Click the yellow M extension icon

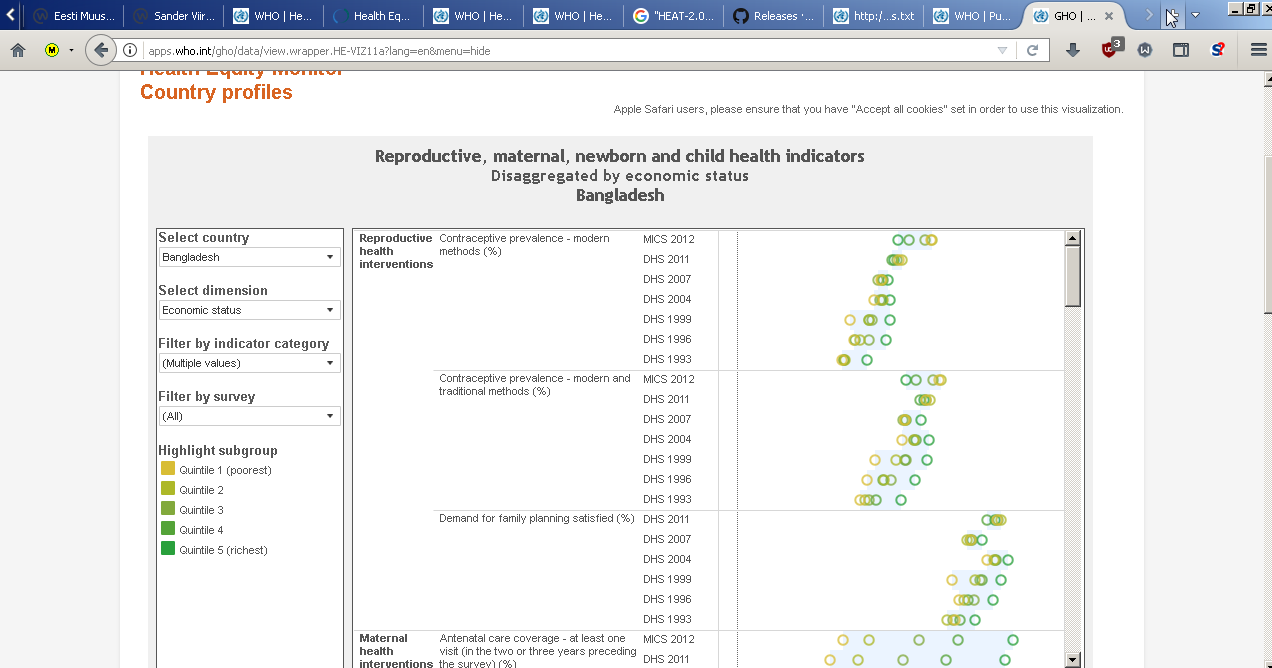pyautogui.click(x=52, y=50)
